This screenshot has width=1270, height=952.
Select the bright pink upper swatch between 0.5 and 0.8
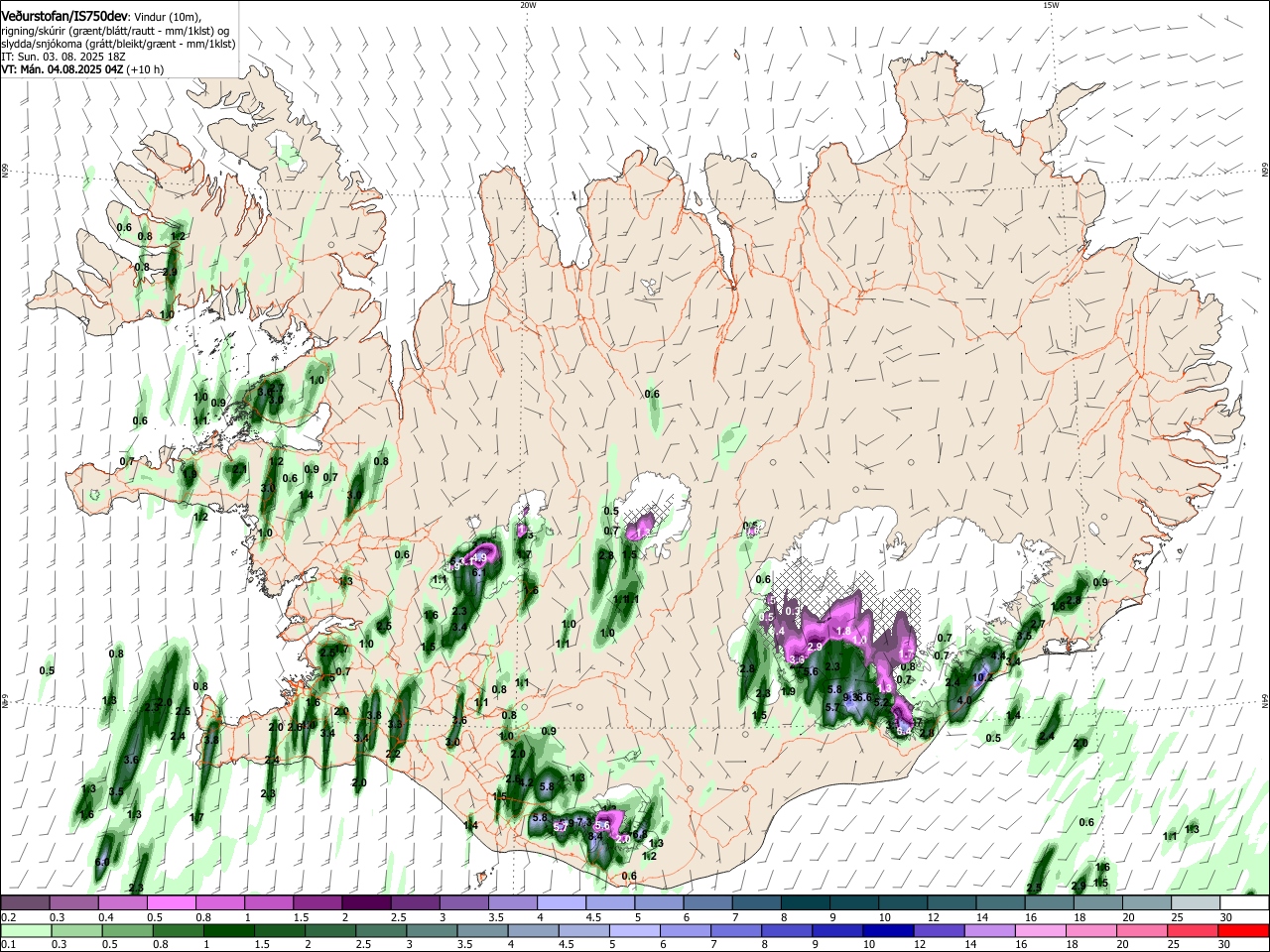click(x=171, y=902)
